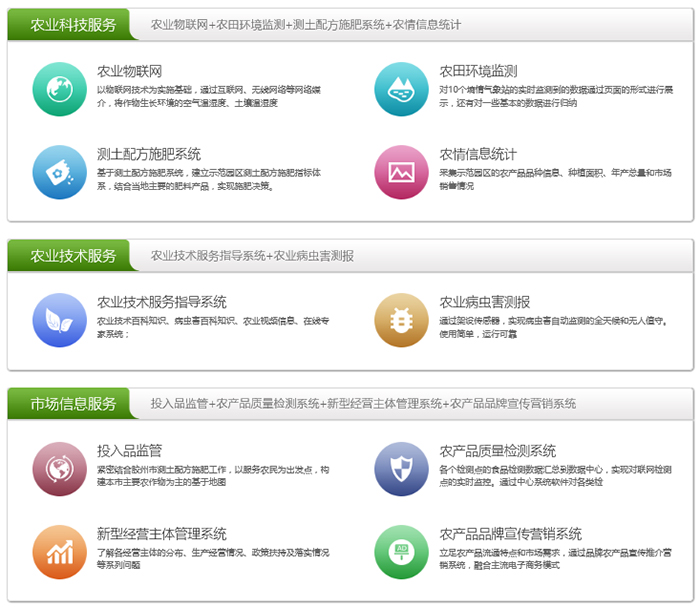Open the 农田环境监测 title link

point(478,71)
